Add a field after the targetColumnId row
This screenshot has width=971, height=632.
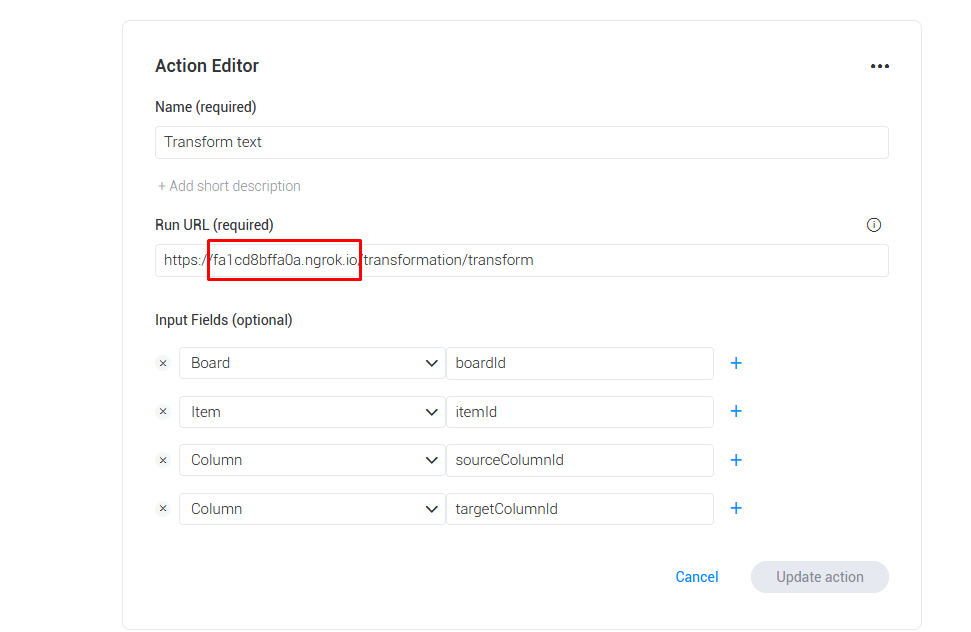(x=736, y=509)
